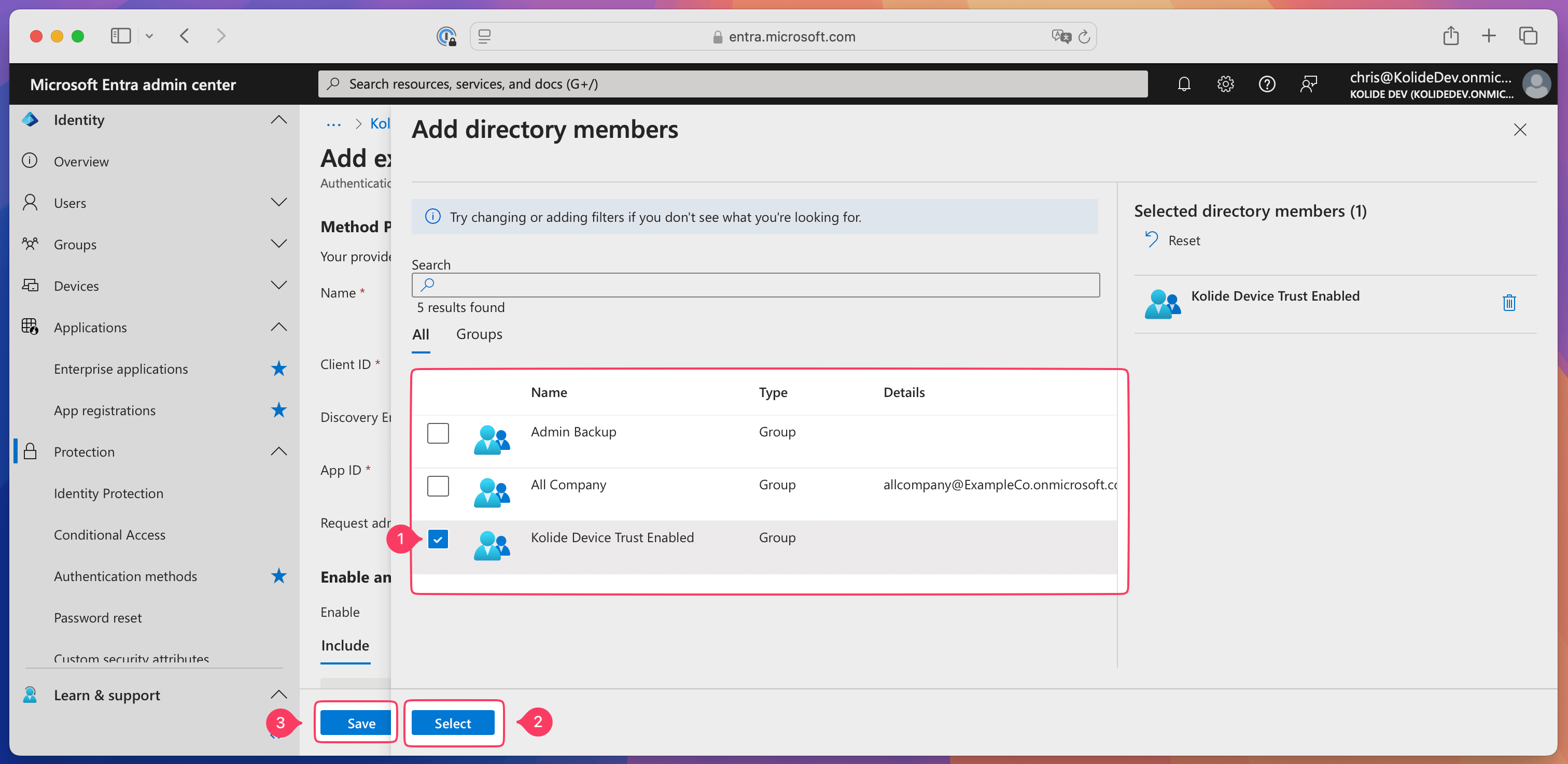Switch to the Groups tab

click(479, 334)
